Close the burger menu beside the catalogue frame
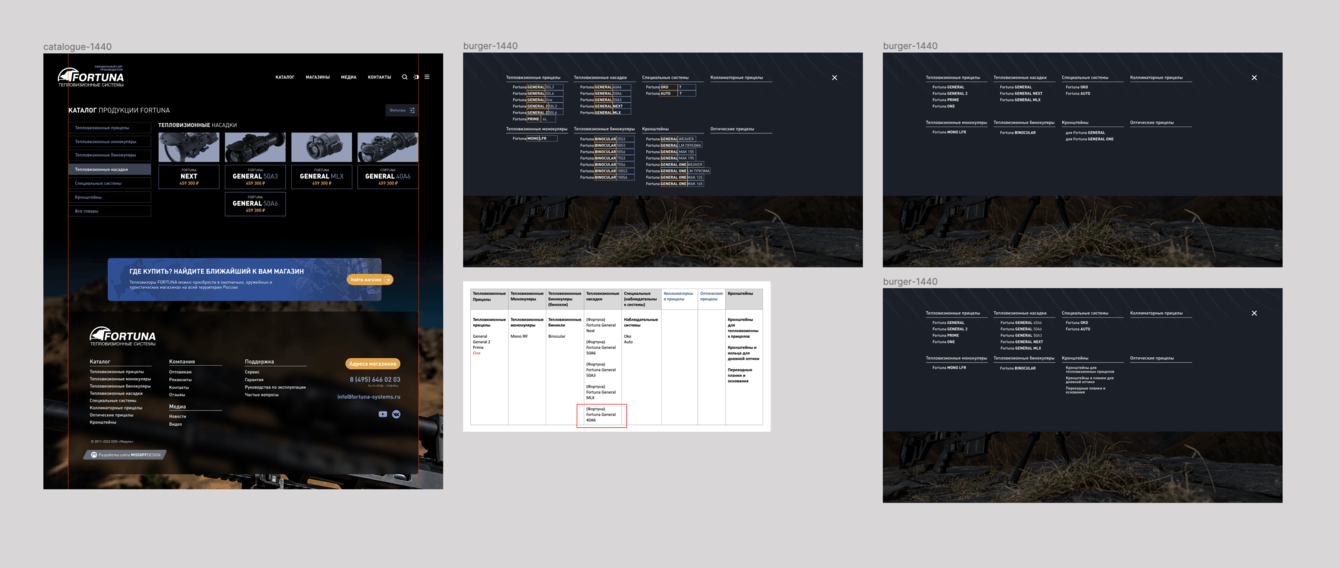Viewport: 1340px width, 568px height. point(835,77)
